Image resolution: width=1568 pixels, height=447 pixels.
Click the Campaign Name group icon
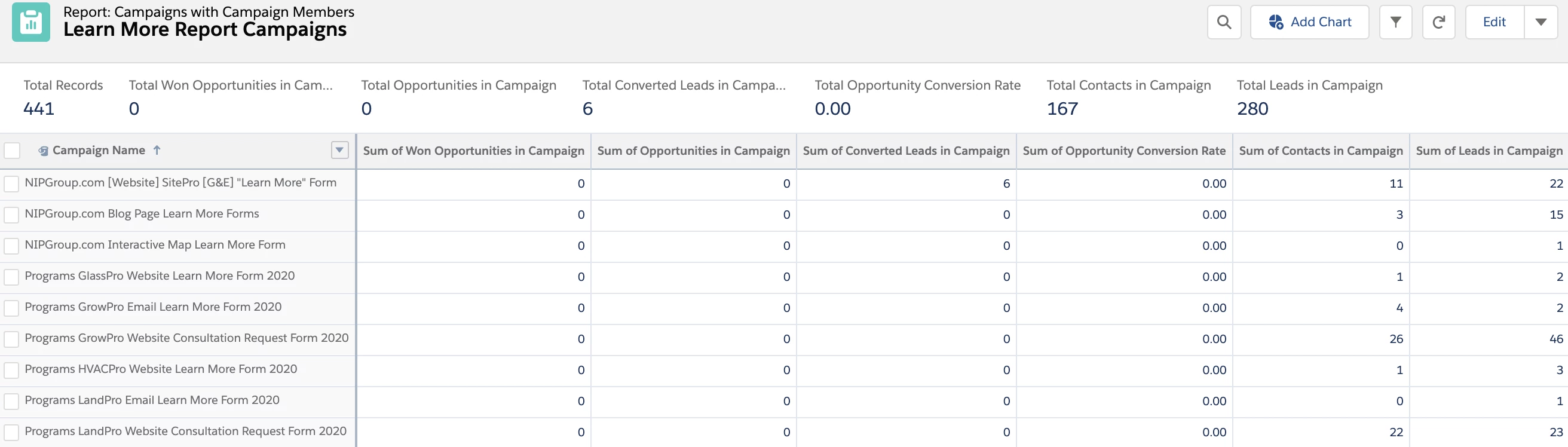(x=43, y=151)
